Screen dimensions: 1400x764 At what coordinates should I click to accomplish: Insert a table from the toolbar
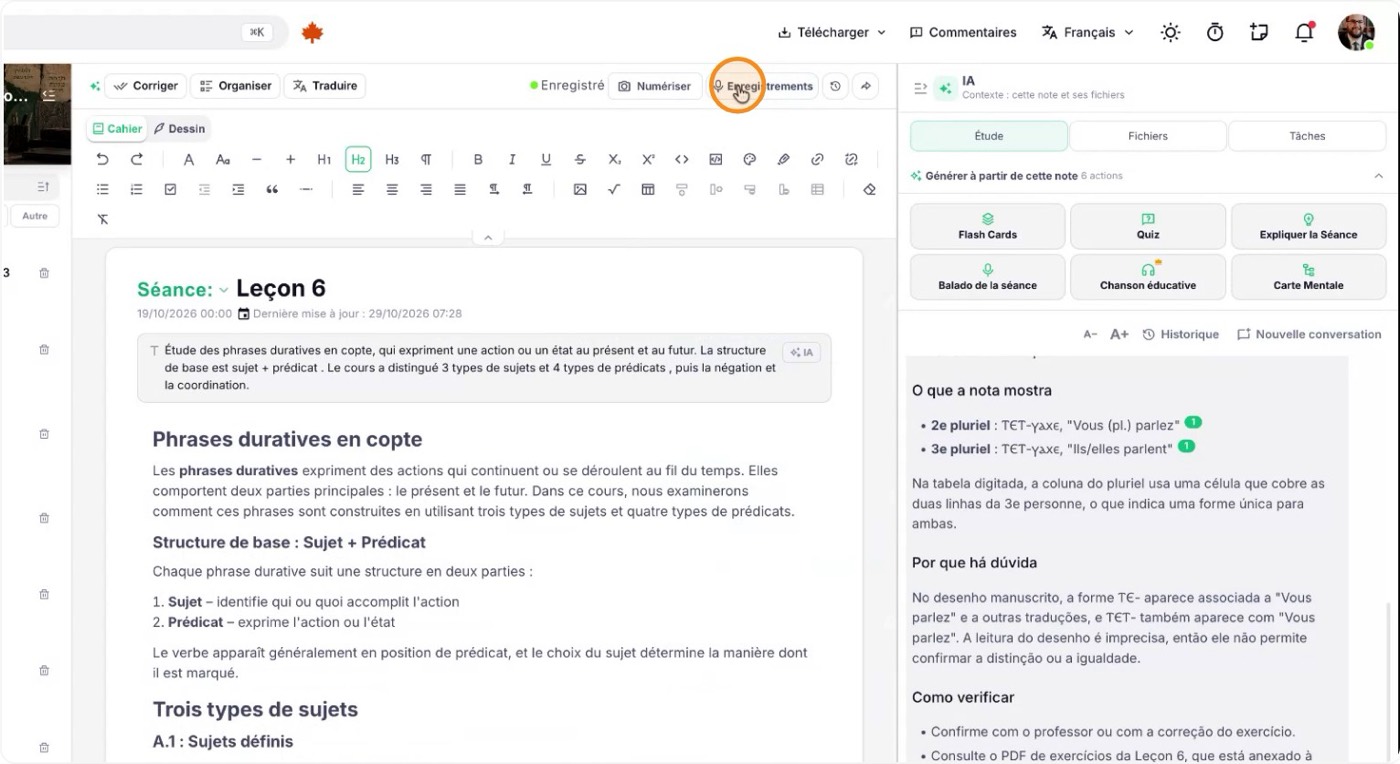coord(648,189)
